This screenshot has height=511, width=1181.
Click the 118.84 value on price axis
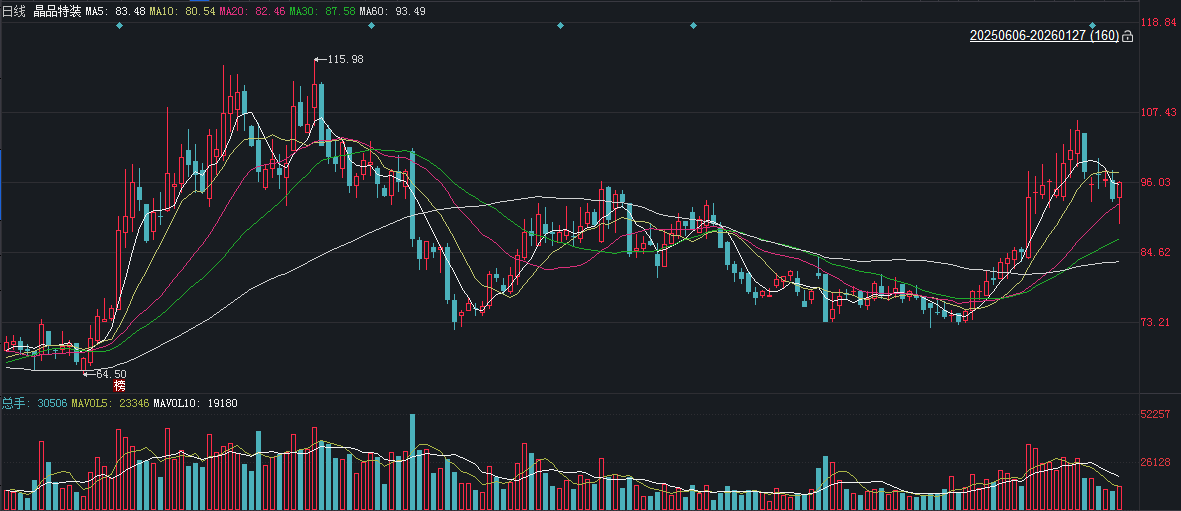pyautogui.click(x=1159, y=22)
